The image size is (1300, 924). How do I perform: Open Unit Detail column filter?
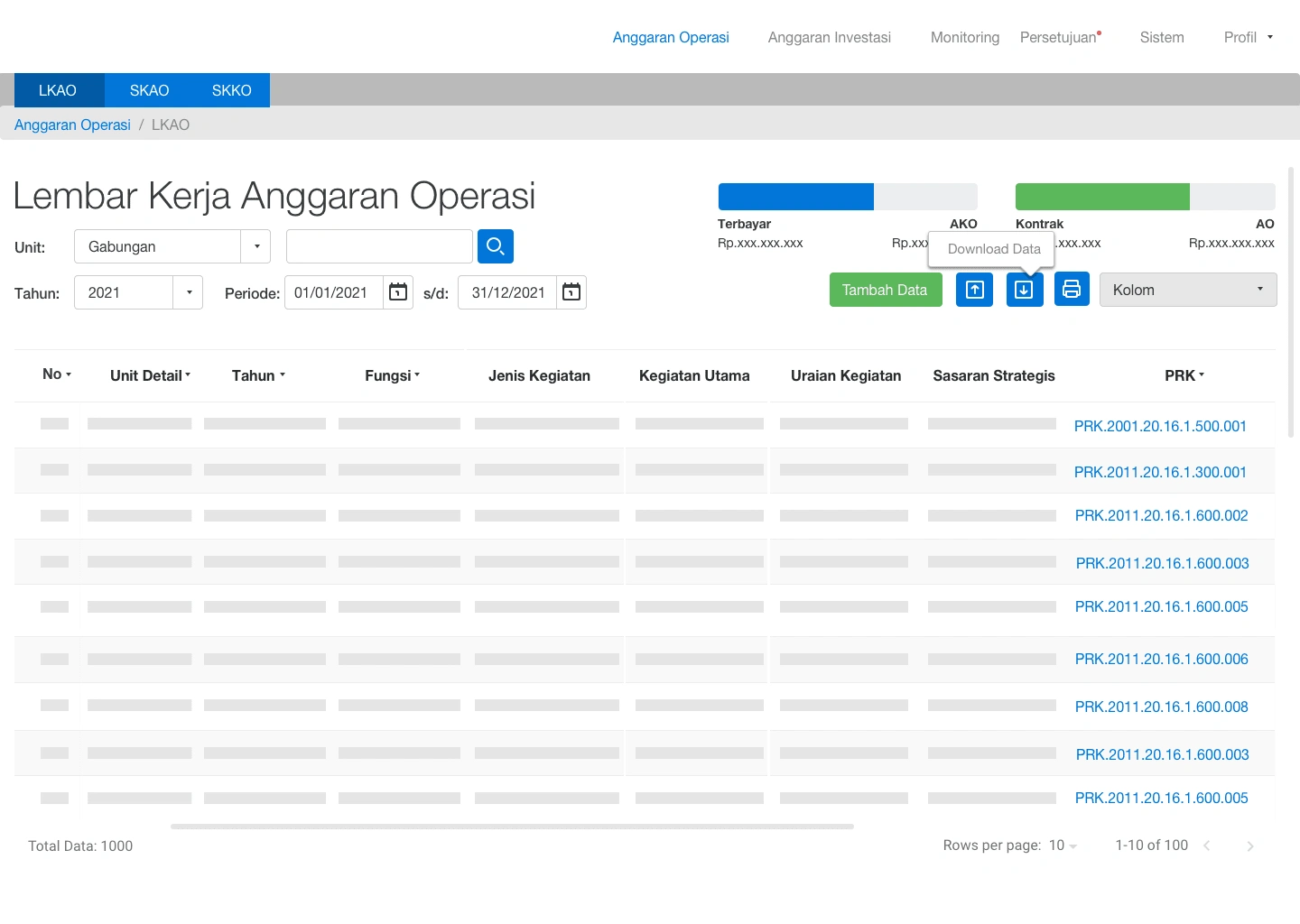click(x=151, y=375)
